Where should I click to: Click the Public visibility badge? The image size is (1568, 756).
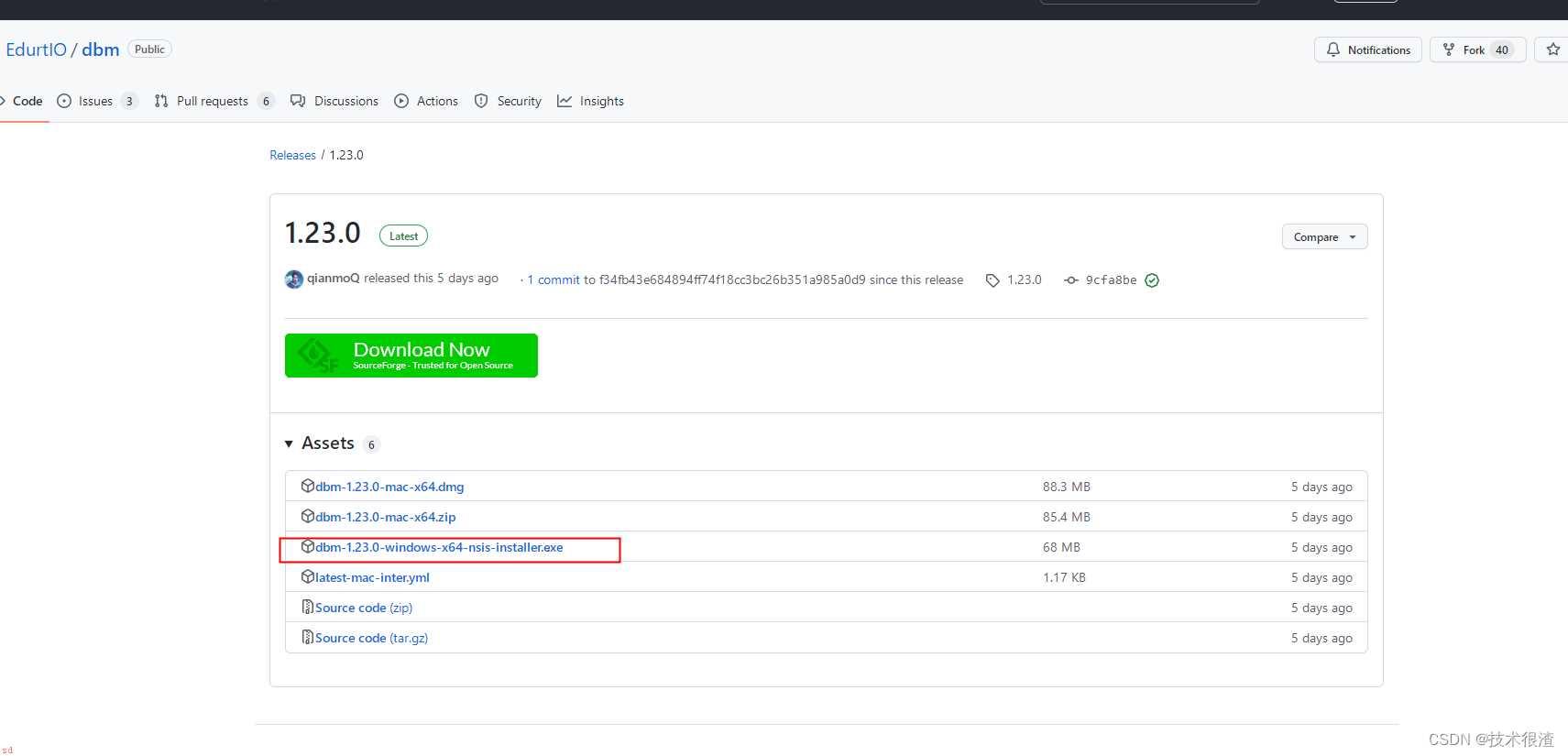tap(149, 49)
